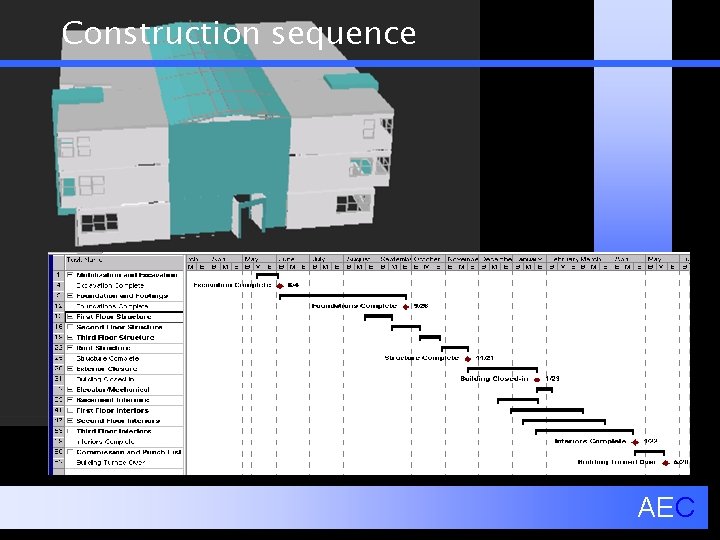Select the Building Turned Over task name
The height and width of the screenshot is (540, 720).
click(x=111, y=462)
